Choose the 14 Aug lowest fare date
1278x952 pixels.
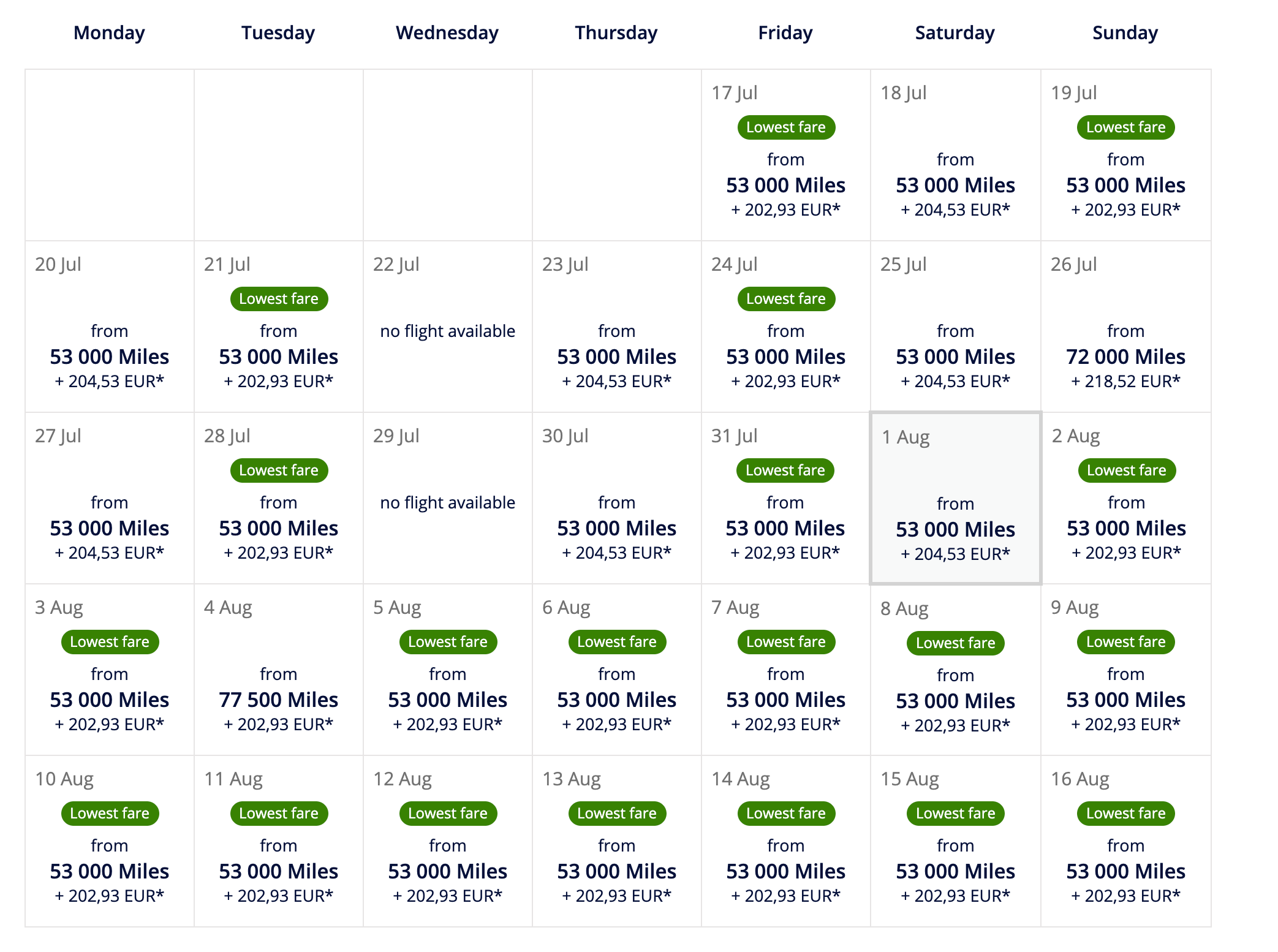click(785, 842)
